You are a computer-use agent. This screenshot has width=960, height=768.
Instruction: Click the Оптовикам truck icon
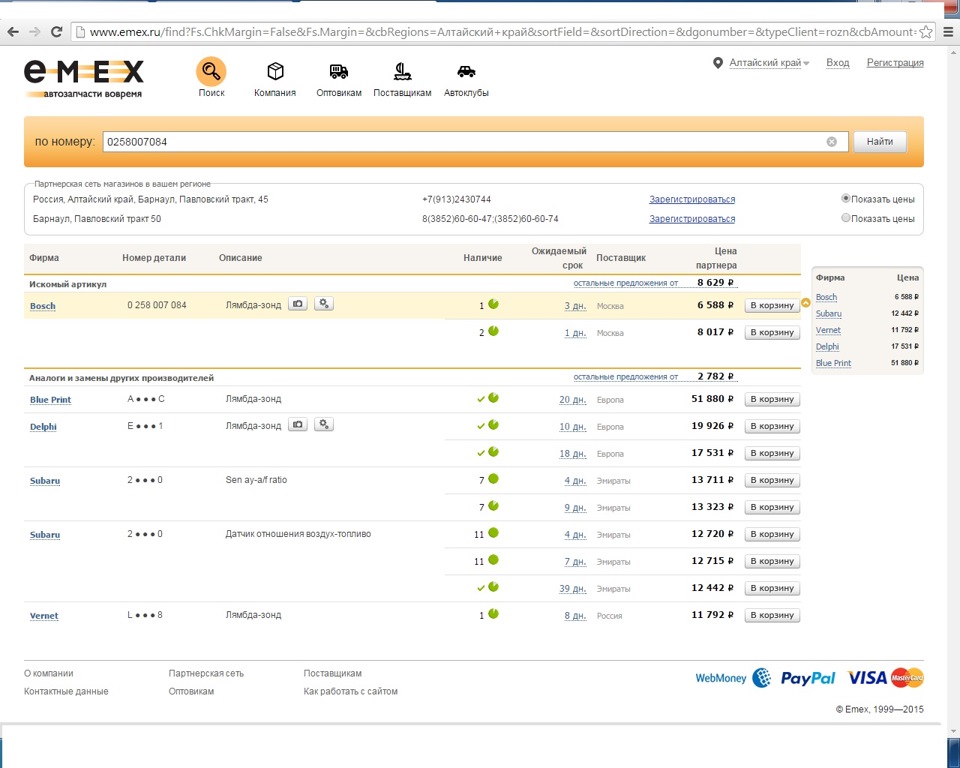click(339, 72)
